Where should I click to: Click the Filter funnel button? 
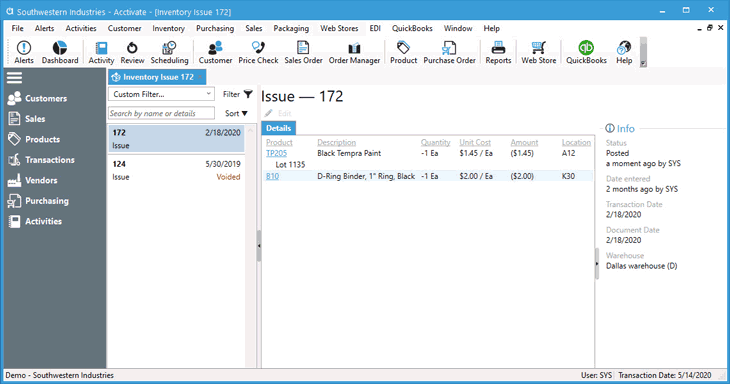tap(248, 94)
